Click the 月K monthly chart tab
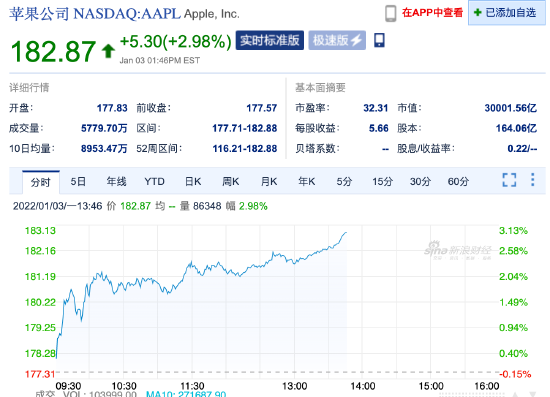Viewport: 550px width, 397px height. 269,182
